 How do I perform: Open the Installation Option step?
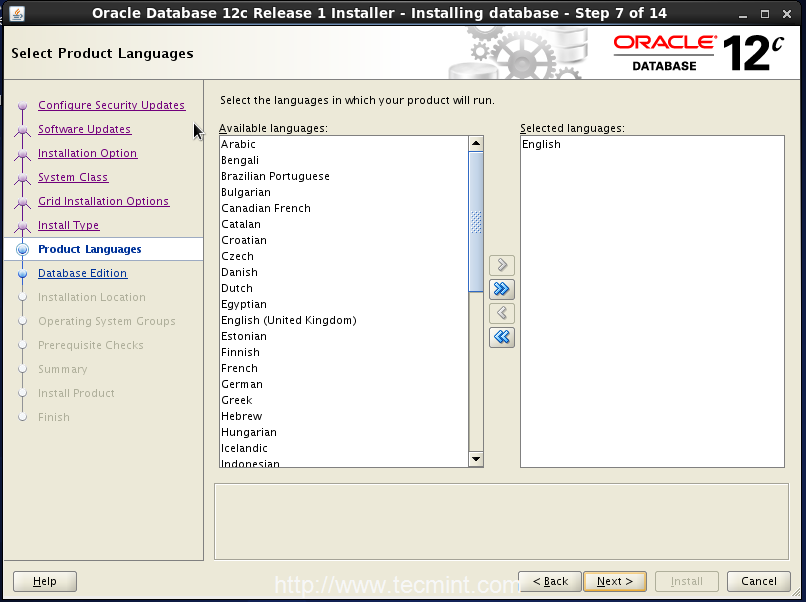(88, 153)
